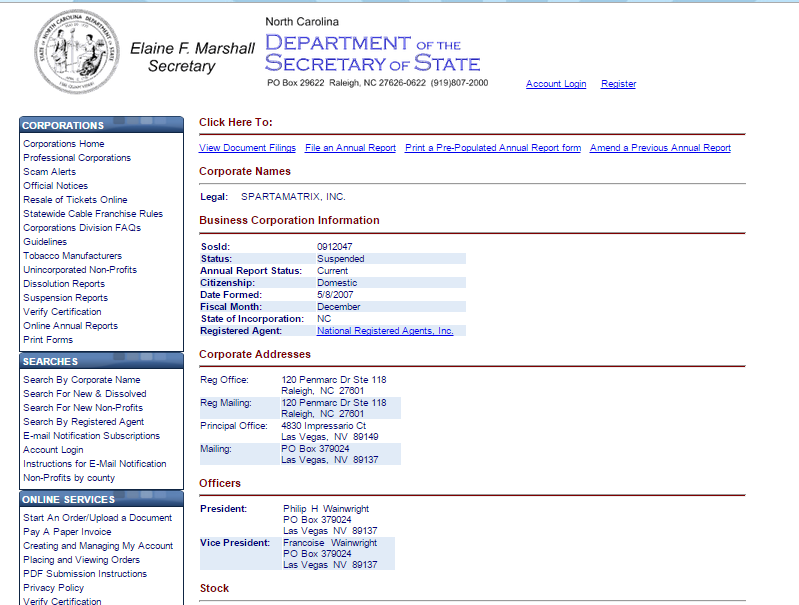Open Professional Corporations page
799x605 pixels.
click(77, 158)
